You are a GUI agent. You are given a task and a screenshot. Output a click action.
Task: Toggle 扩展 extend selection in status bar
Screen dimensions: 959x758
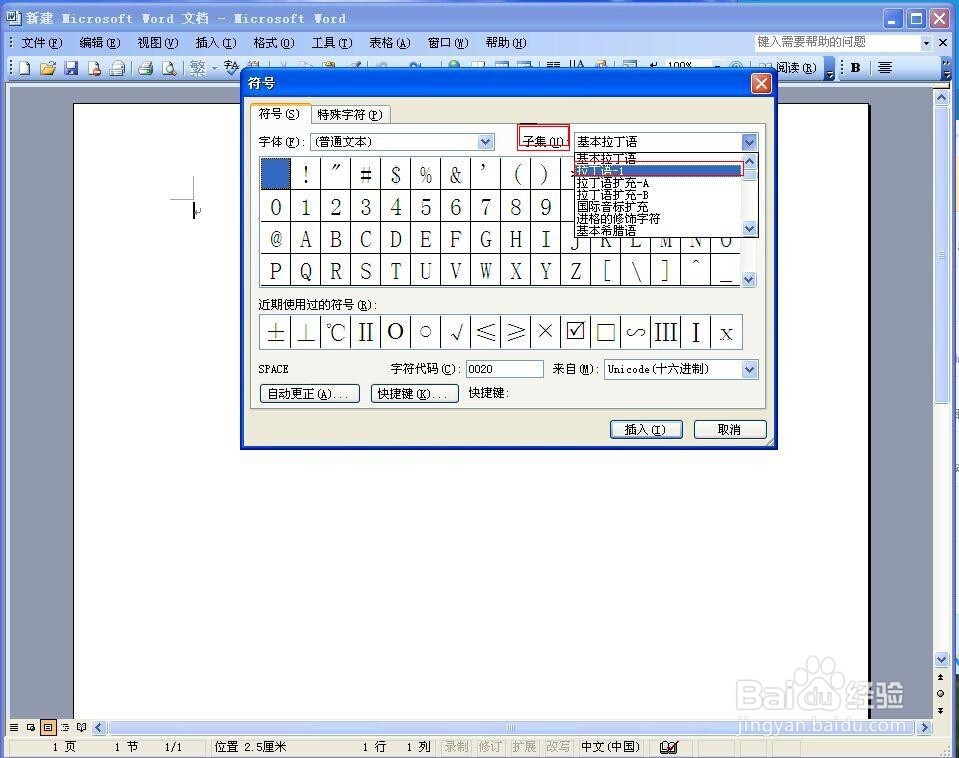pos(524,747)
